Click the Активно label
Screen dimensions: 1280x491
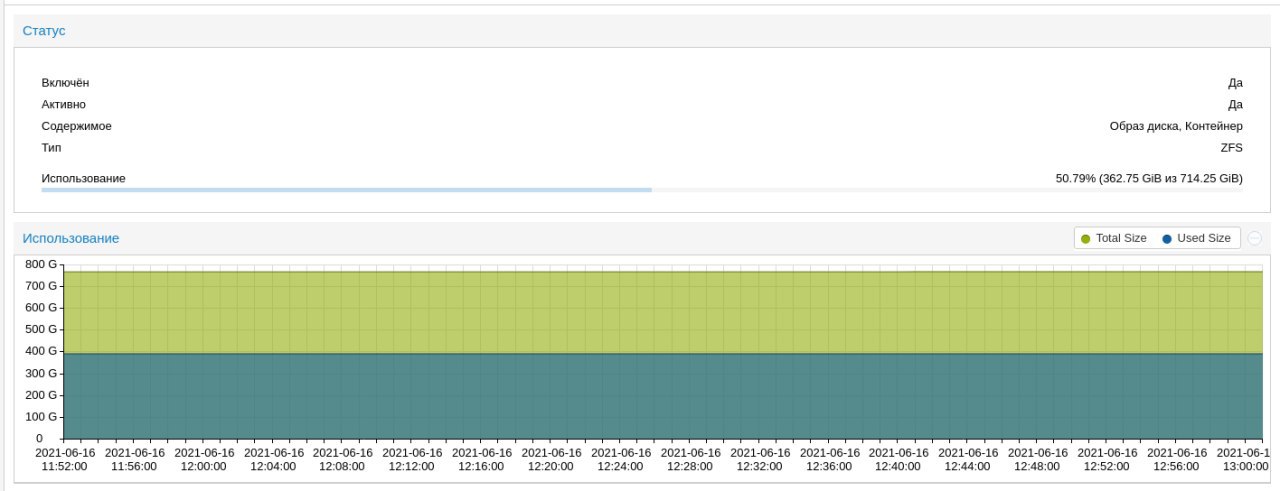pos(63,104)
